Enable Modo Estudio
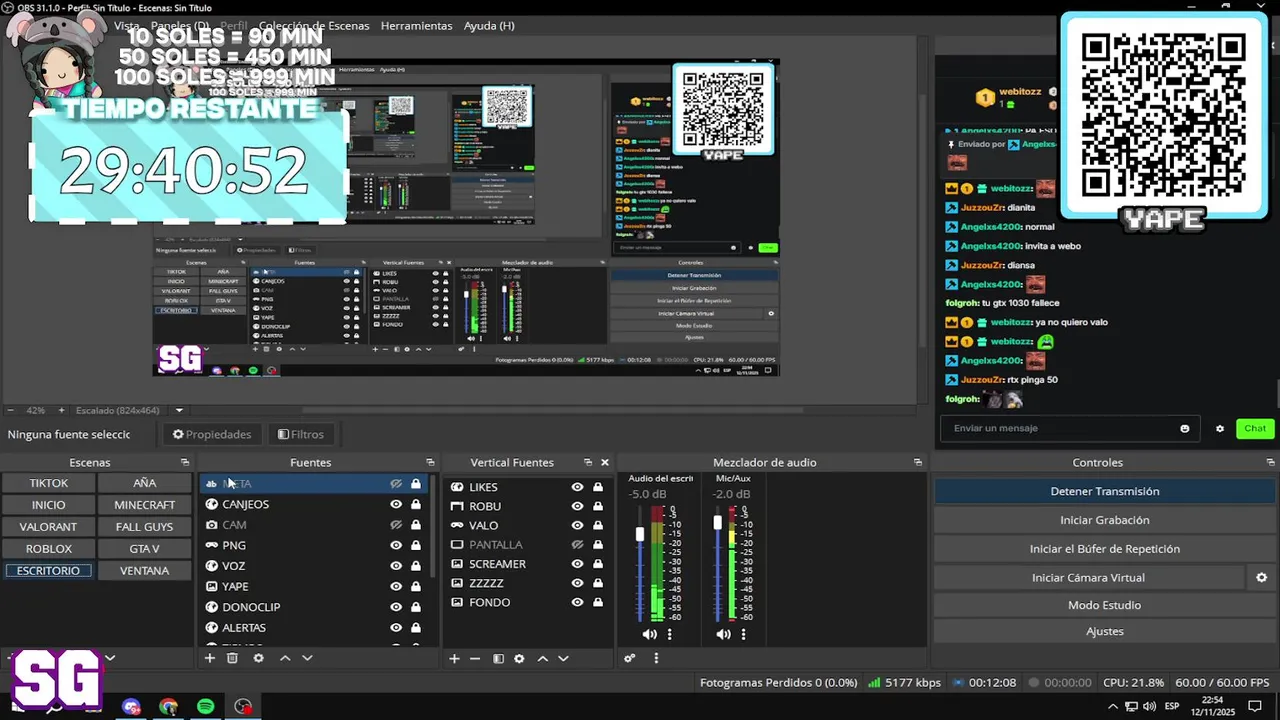Viewport: 1280px width, 720px height. [1105, 605]
